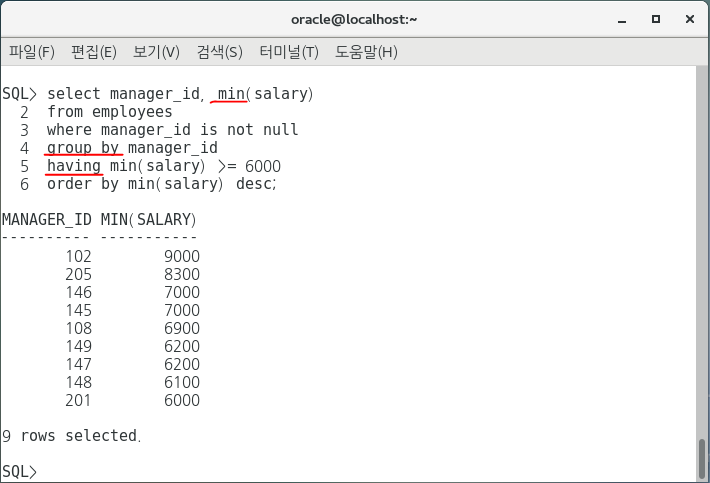Click the 'having' keyword on line 5

pyautogui.click(x=74, y=166)
